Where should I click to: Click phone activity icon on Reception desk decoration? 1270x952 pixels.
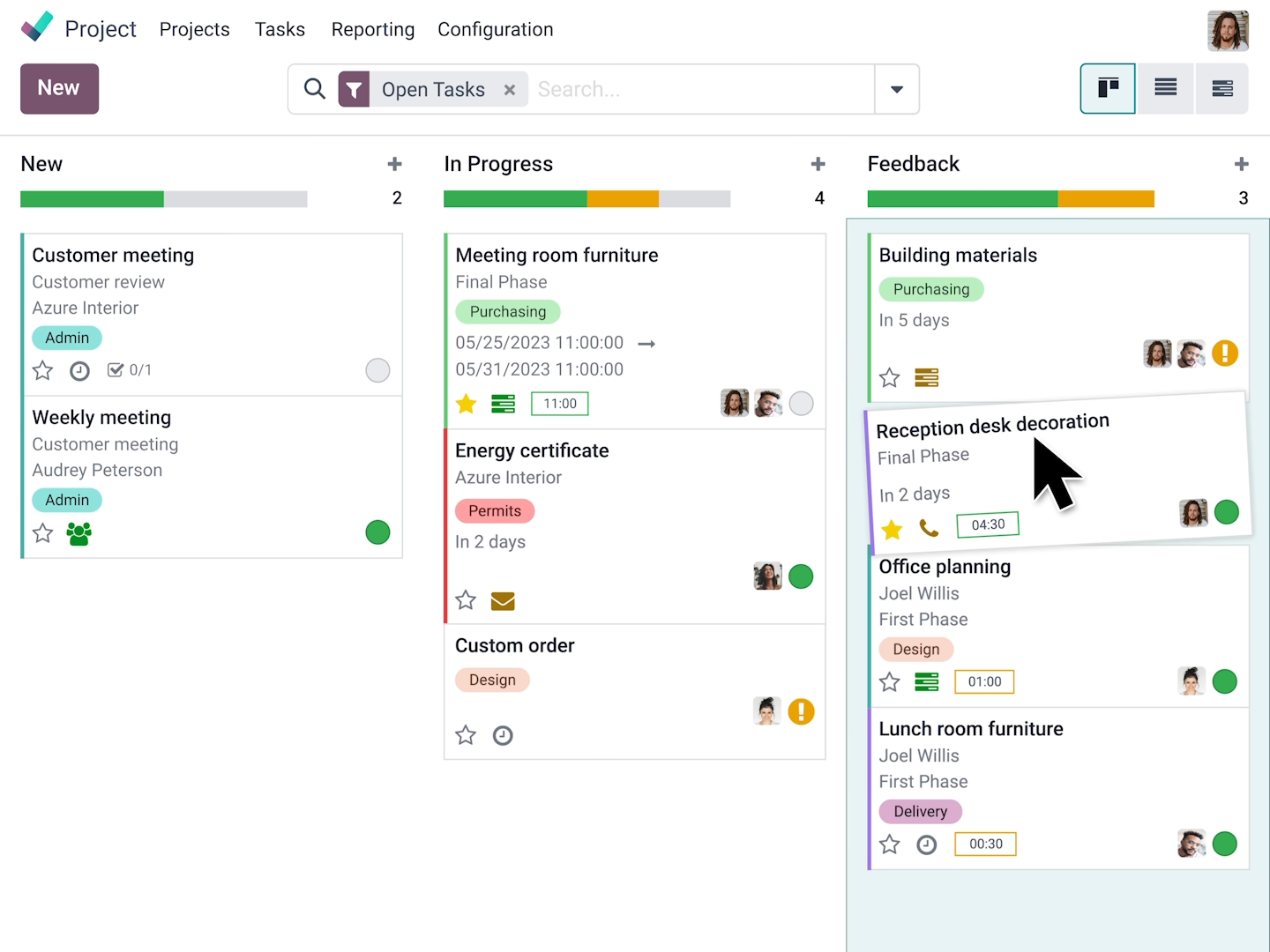point(929,528)
